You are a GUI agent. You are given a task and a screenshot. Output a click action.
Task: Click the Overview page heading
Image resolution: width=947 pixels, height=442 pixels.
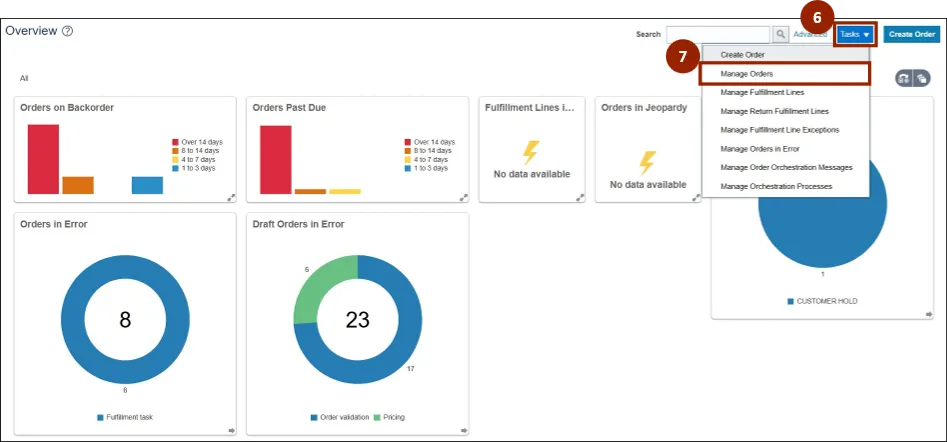(x=31, y=31)
